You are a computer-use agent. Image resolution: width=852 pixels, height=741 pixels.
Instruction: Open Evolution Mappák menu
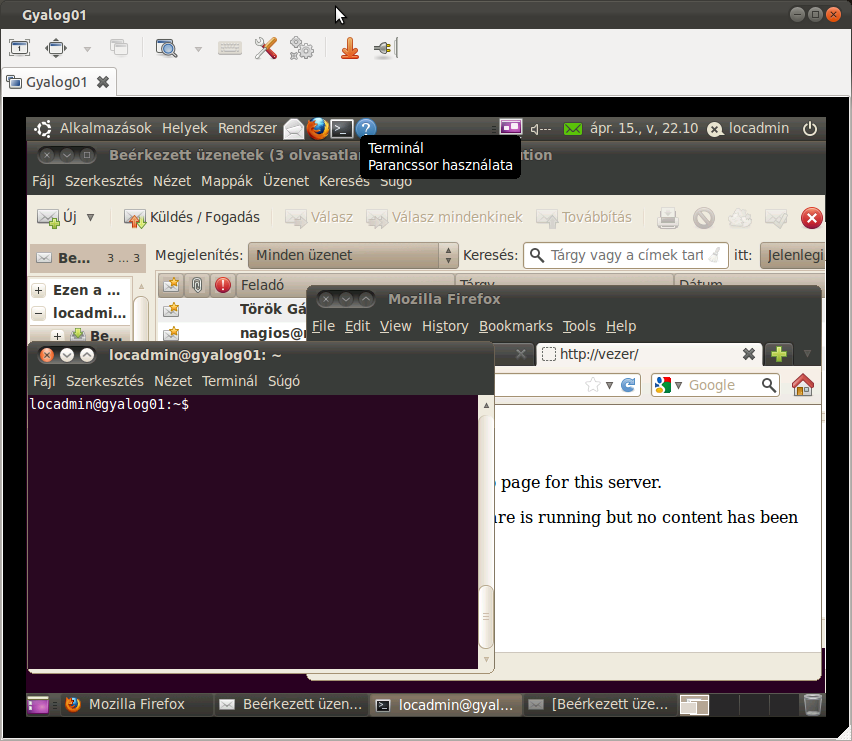pyautogui.click(x=227, y=181)
